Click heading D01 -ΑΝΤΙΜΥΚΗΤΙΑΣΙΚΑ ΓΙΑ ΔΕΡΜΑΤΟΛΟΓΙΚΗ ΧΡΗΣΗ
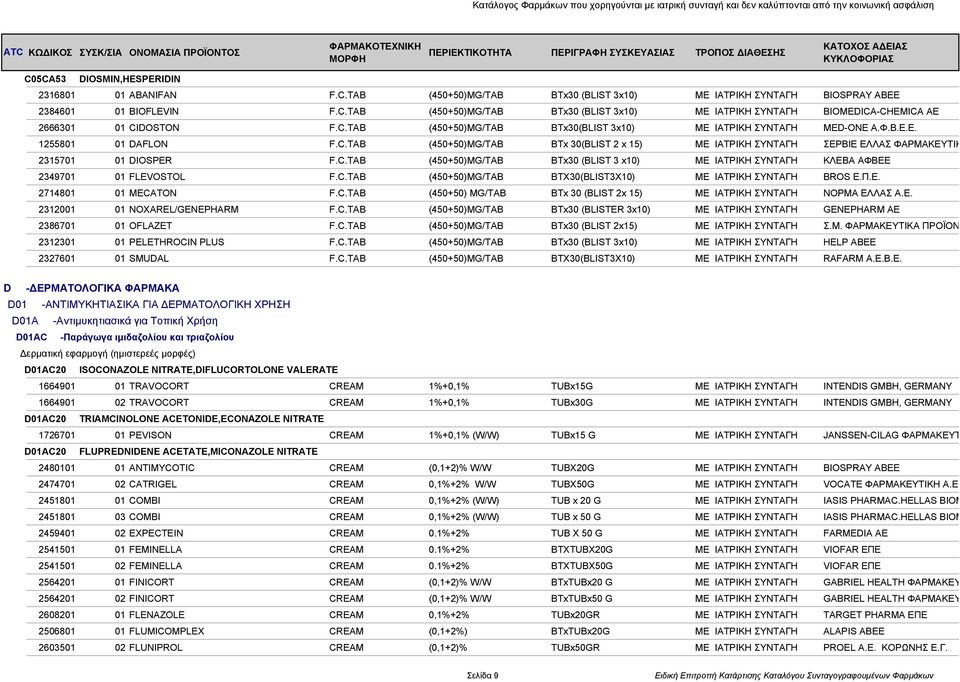 click(149, 304)
